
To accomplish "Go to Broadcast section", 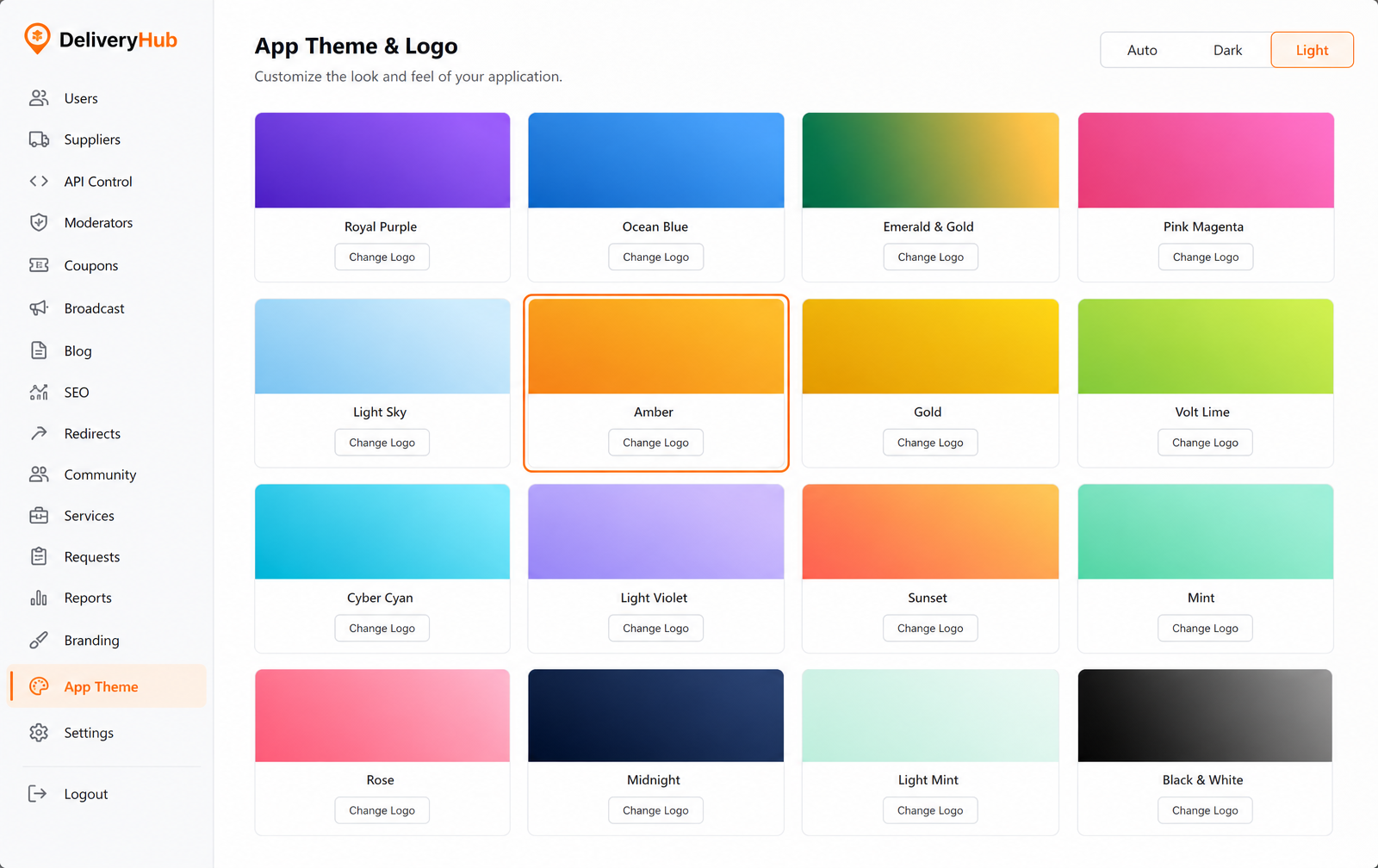I will (94, 308).
